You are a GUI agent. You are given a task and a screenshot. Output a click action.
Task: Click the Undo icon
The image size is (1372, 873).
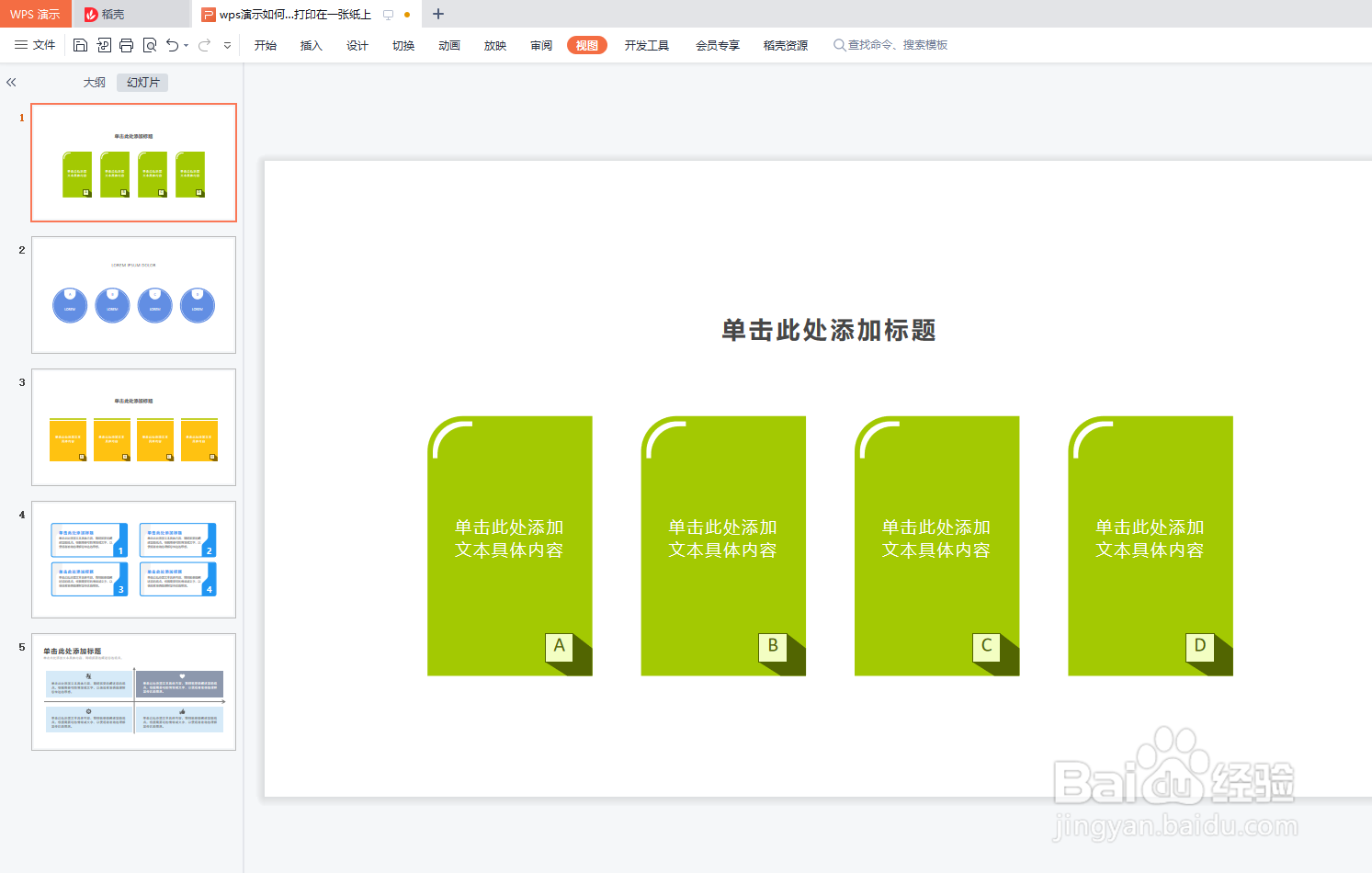point(174,44)
